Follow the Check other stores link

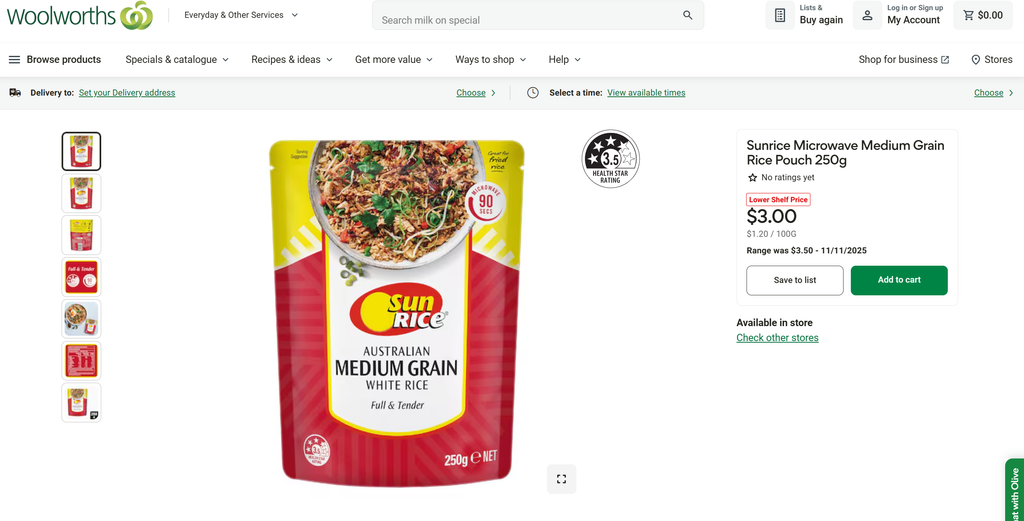[777, 338]
